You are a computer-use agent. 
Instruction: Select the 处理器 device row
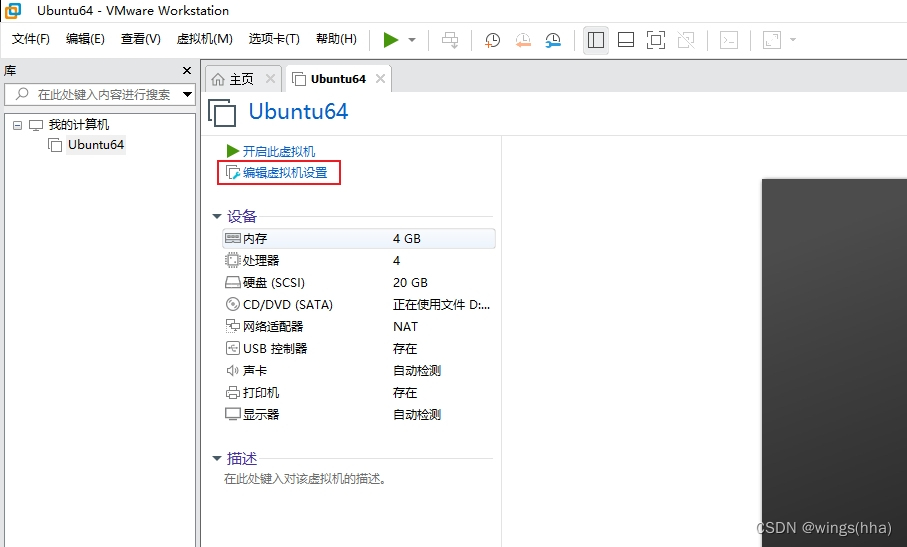359,261
